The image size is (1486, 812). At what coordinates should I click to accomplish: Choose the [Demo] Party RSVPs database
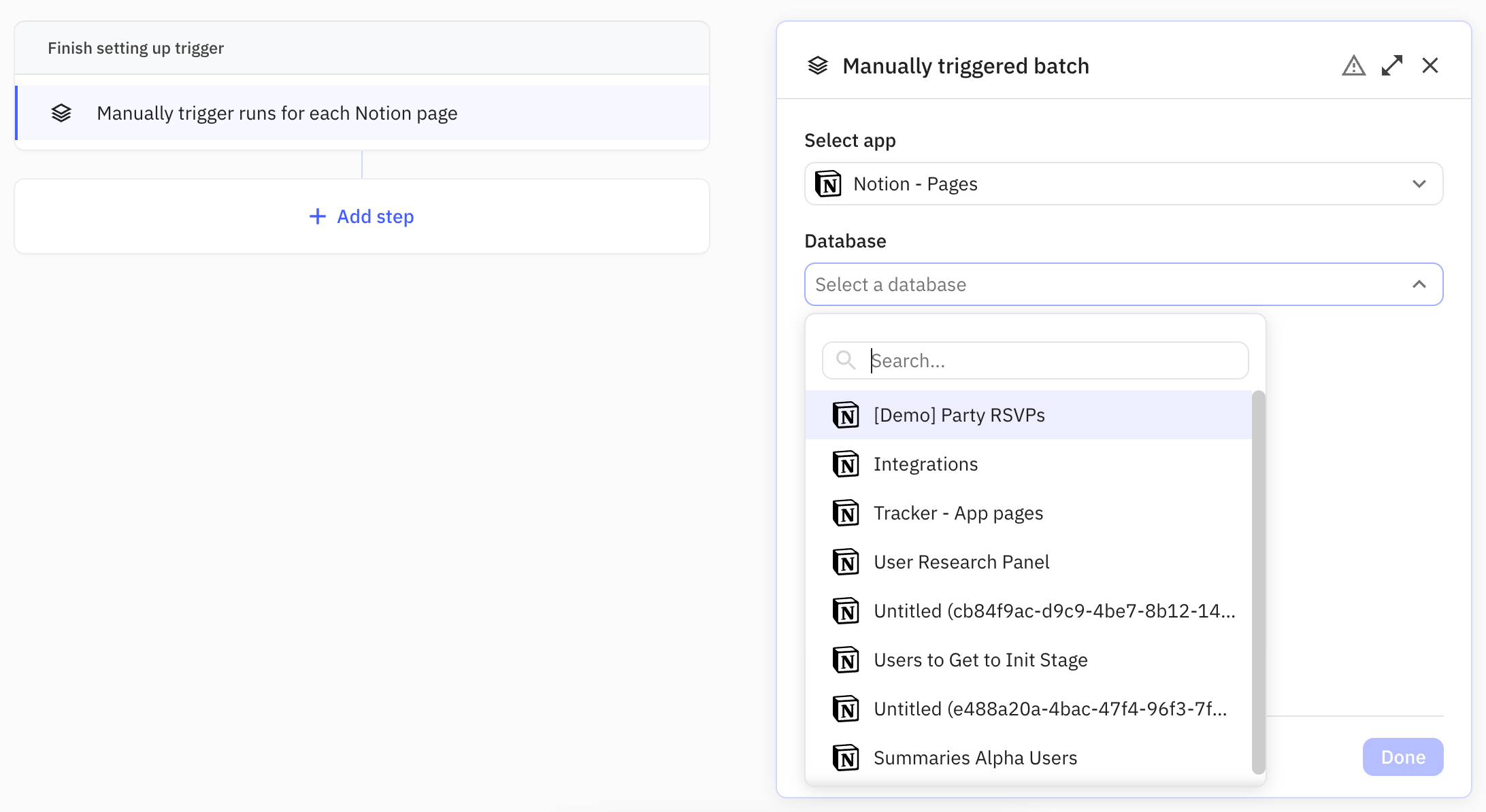tap(959, 416)
